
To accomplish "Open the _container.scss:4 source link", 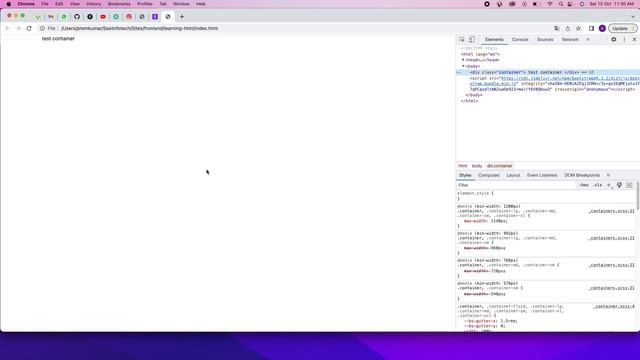I will click(x=614, y=306).
